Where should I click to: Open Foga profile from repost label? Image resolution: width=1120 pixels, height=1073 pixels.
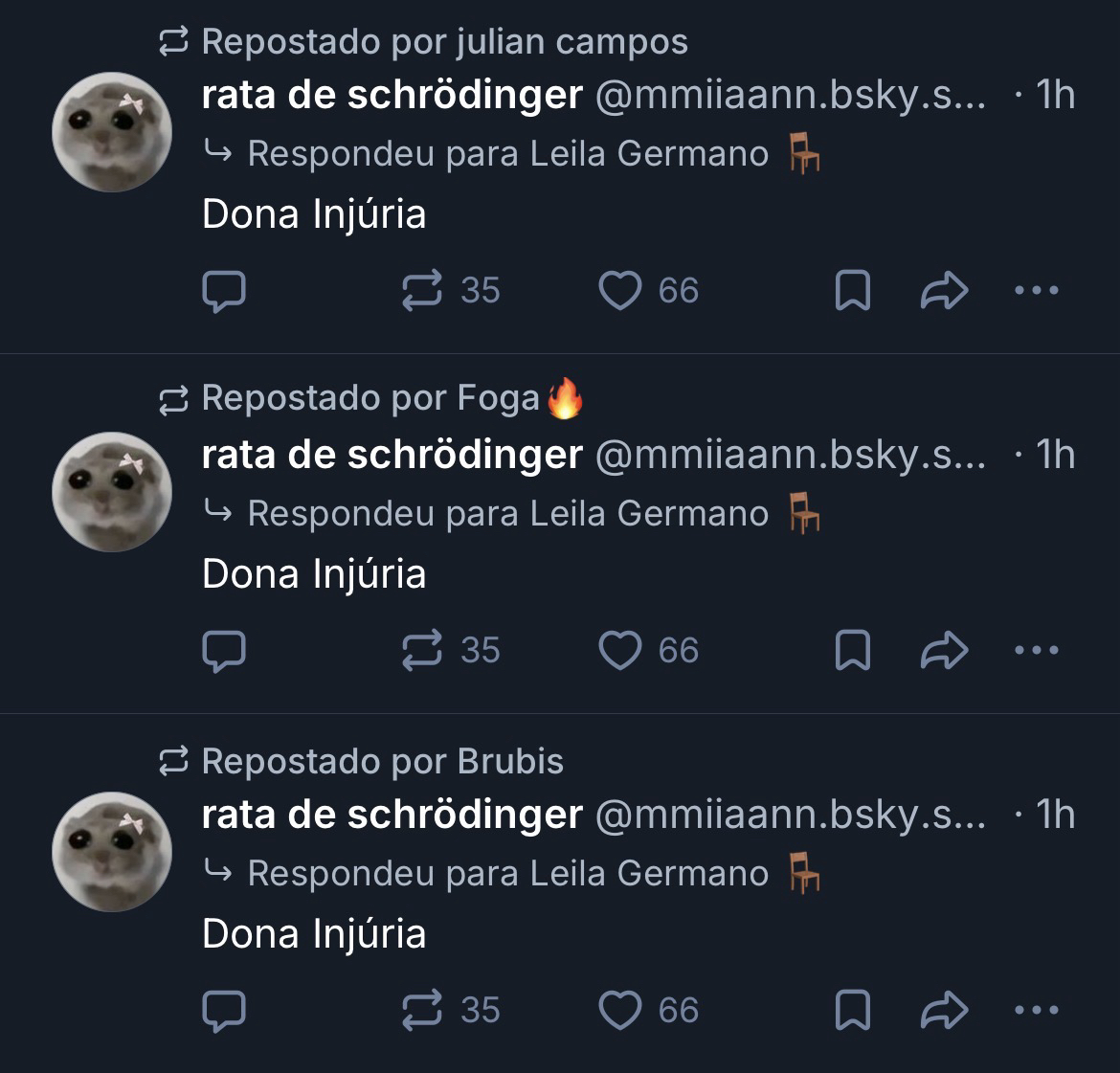pyautogui.click(x=499, y=398)
